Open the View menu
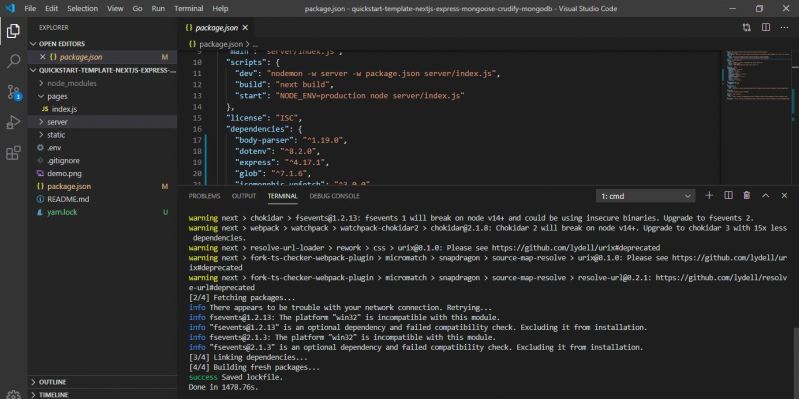This screenshot has height=399, width=799. (115, 9)
